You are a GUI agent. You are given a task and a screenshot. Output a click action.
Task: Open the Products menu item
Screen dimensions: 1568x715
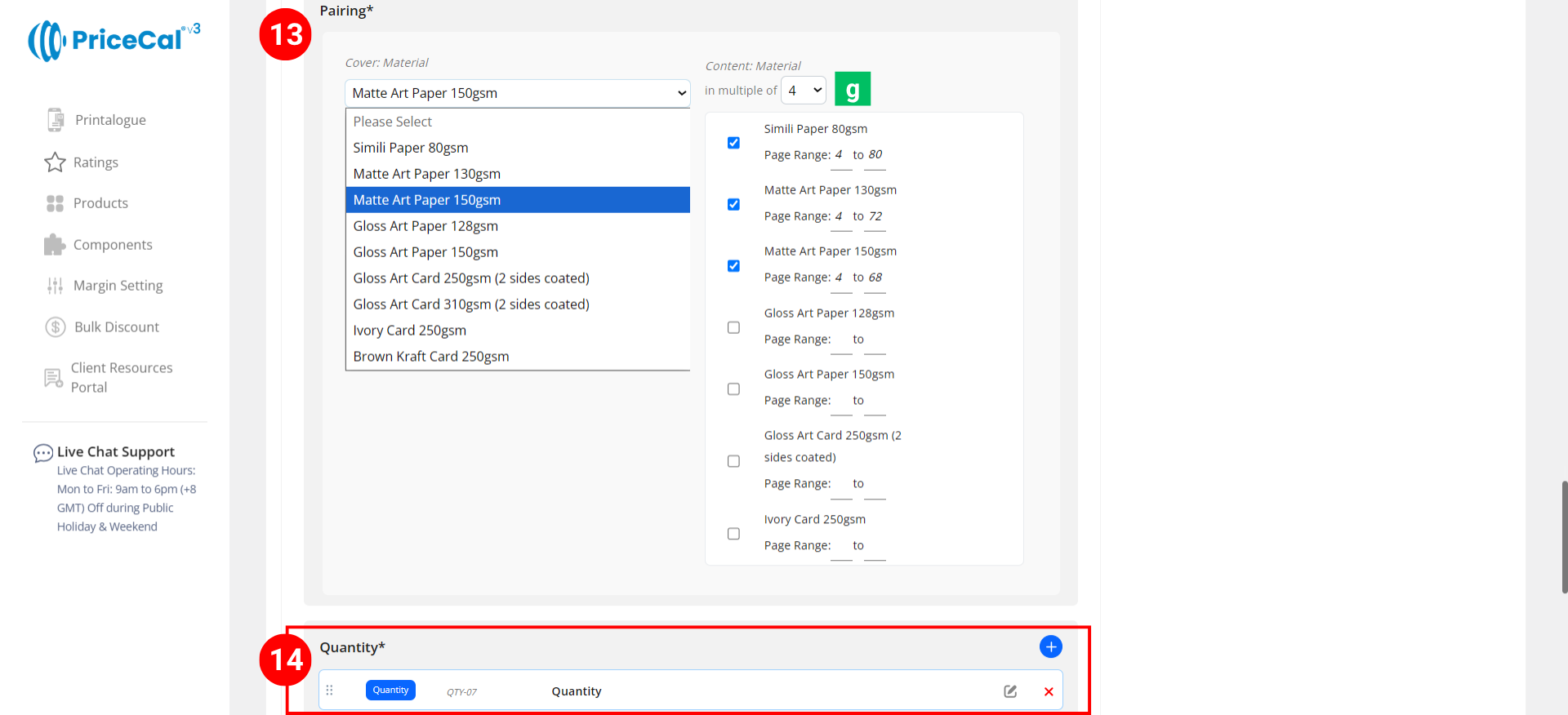coord(100,203)
